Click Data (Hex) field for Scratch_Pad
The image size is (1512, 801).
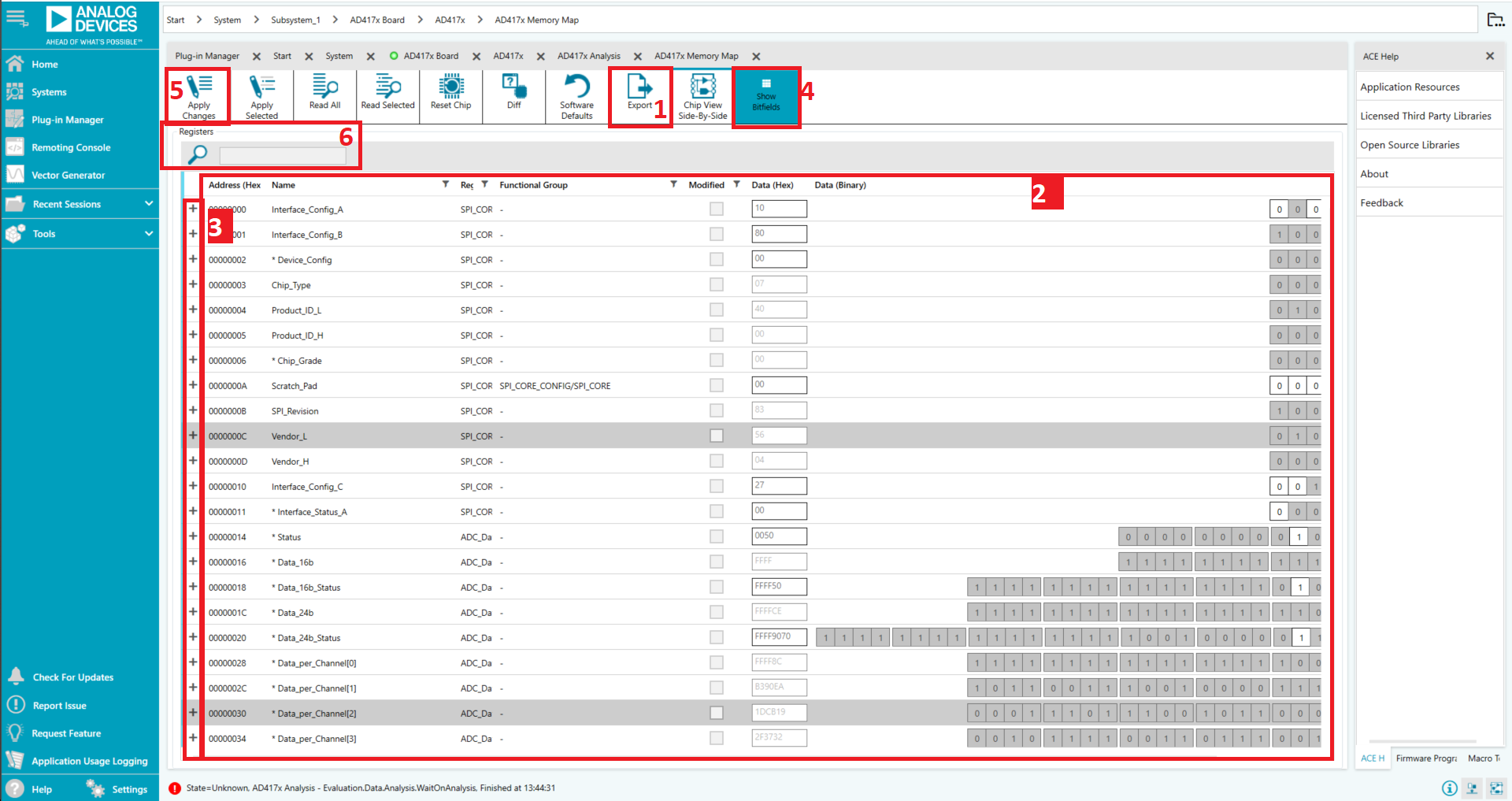click(779, 385)
